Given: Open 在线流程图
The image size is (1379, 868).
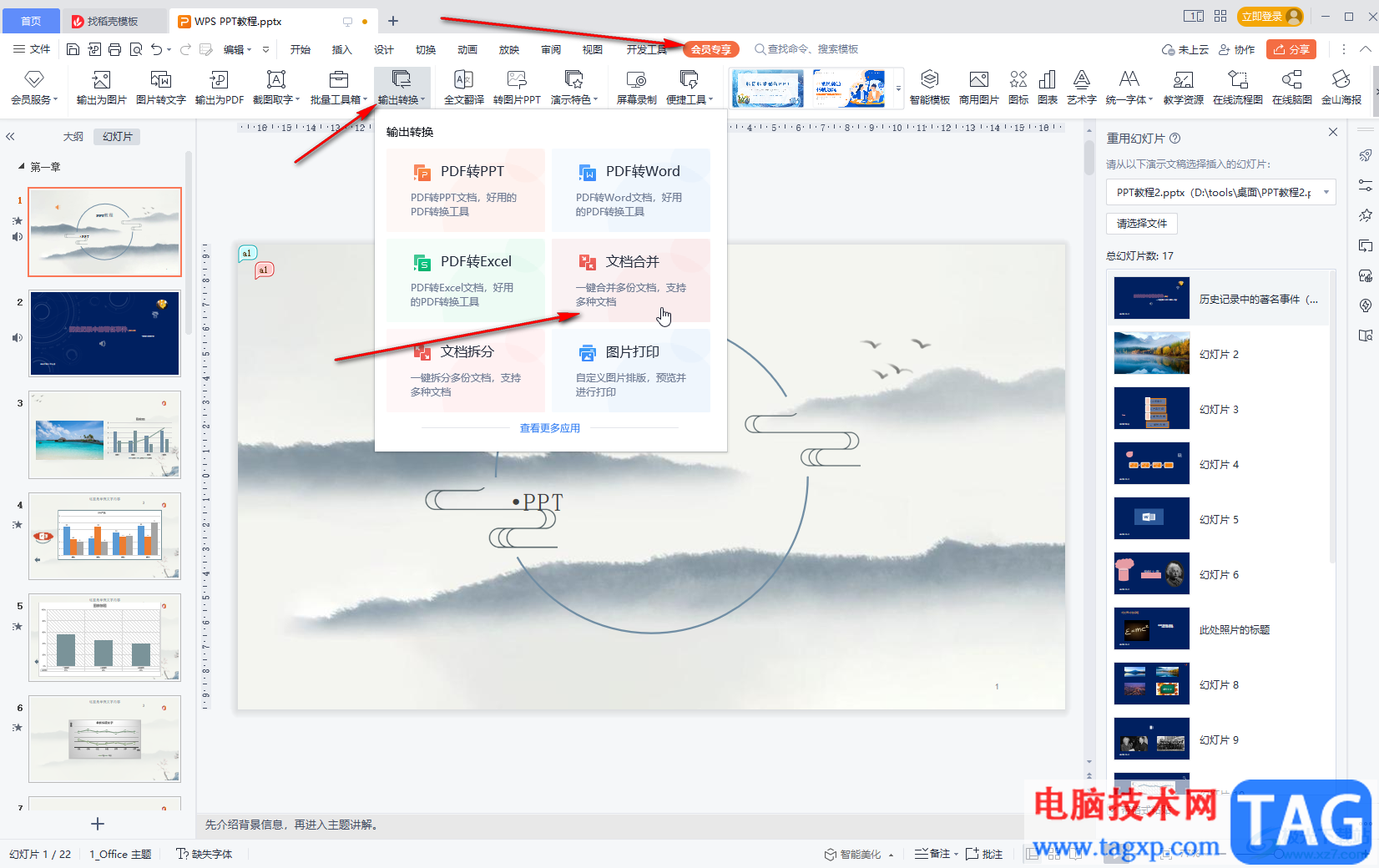Looking at the screenshot, I should 1237,88.
